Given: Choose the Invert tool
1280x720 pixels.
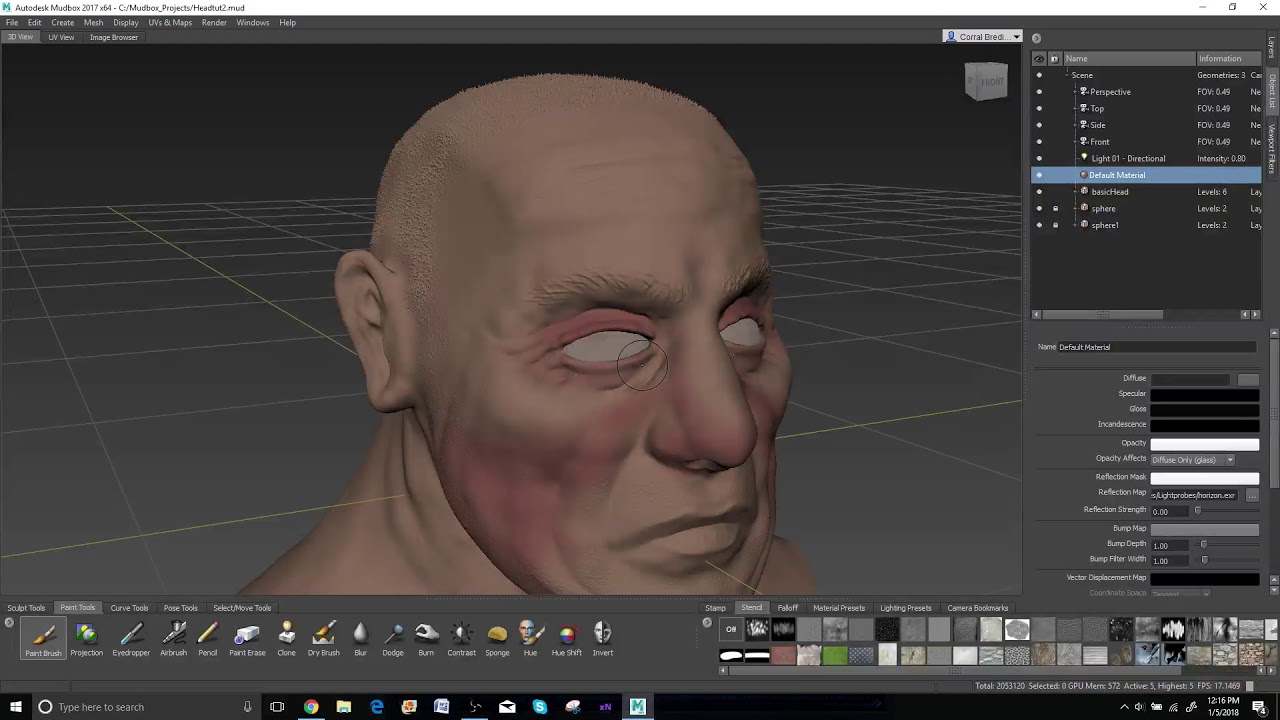Looking at the screenshot, I should (x=603, y=639).
